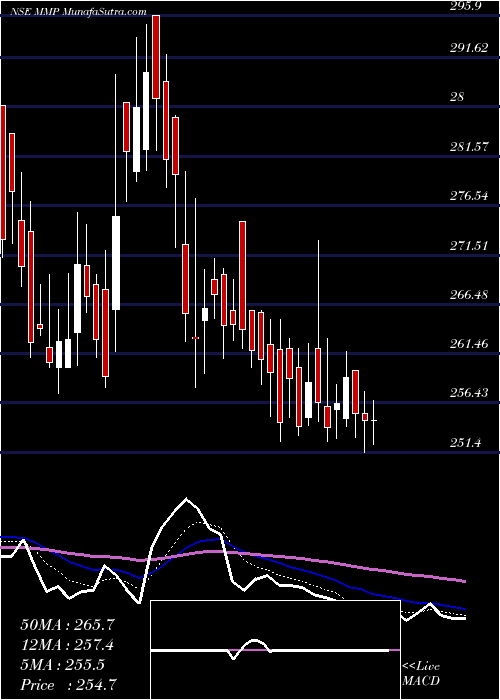Click the <<Live MACD label
500x700 pixels.
[421, 673]
